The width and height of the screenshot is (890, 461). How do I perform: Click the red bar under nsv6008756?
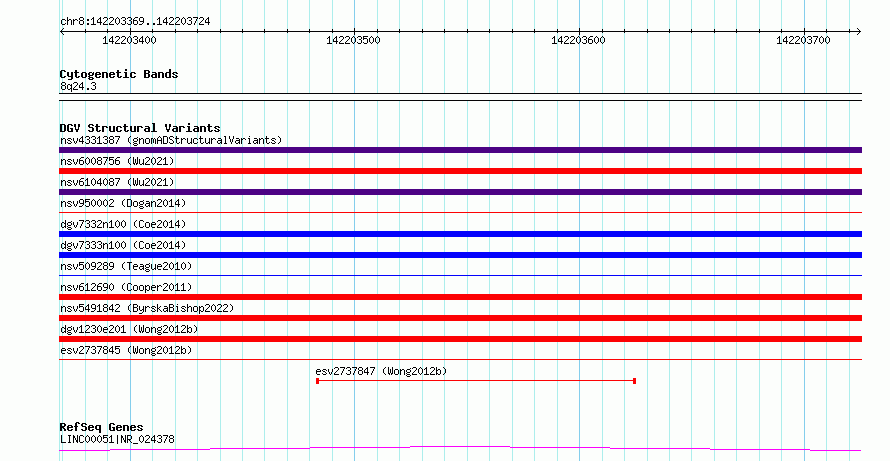point(460,171)
